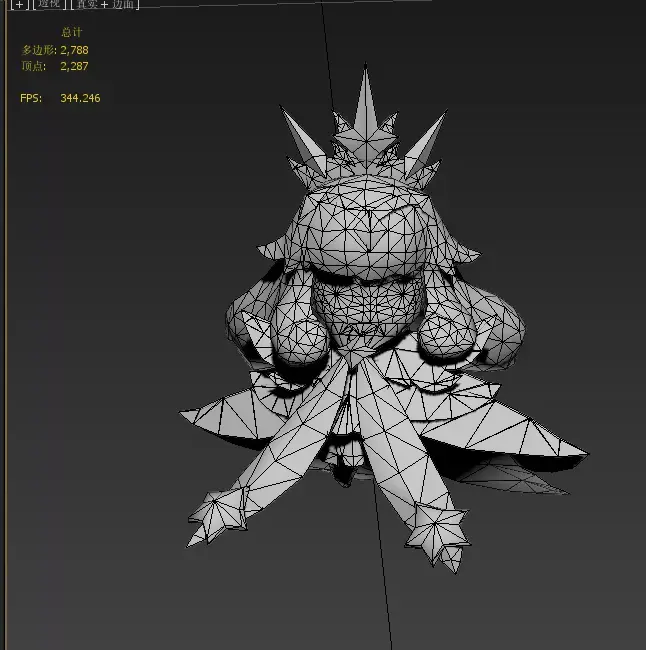
Task: Open the 透视 perspective view menu
Action: [x=49, y=4]
